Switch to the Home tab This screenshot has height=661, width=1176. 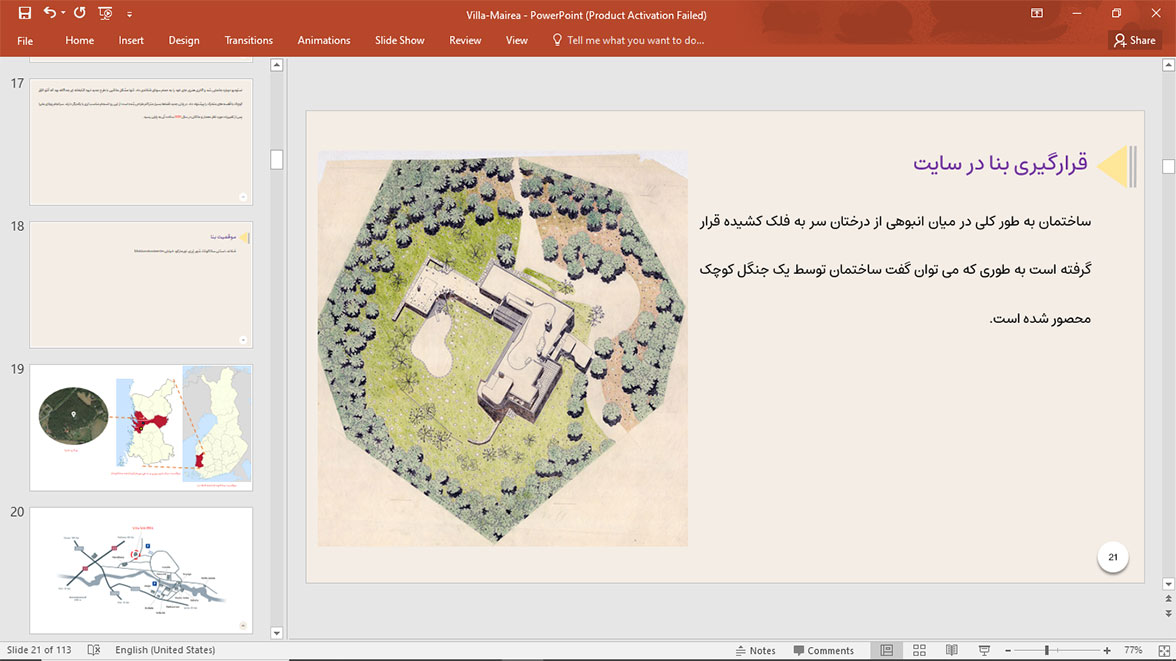[x=80, y=41]
